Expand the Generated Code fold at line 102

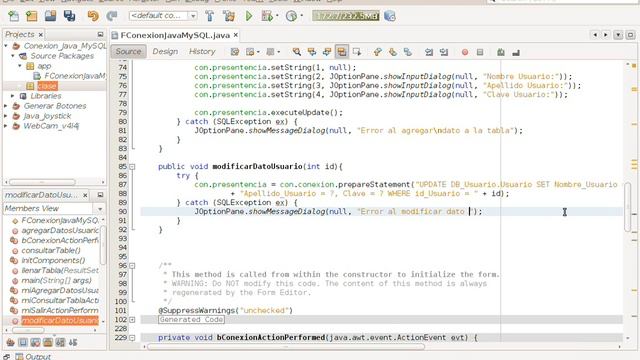pos(132,320)
